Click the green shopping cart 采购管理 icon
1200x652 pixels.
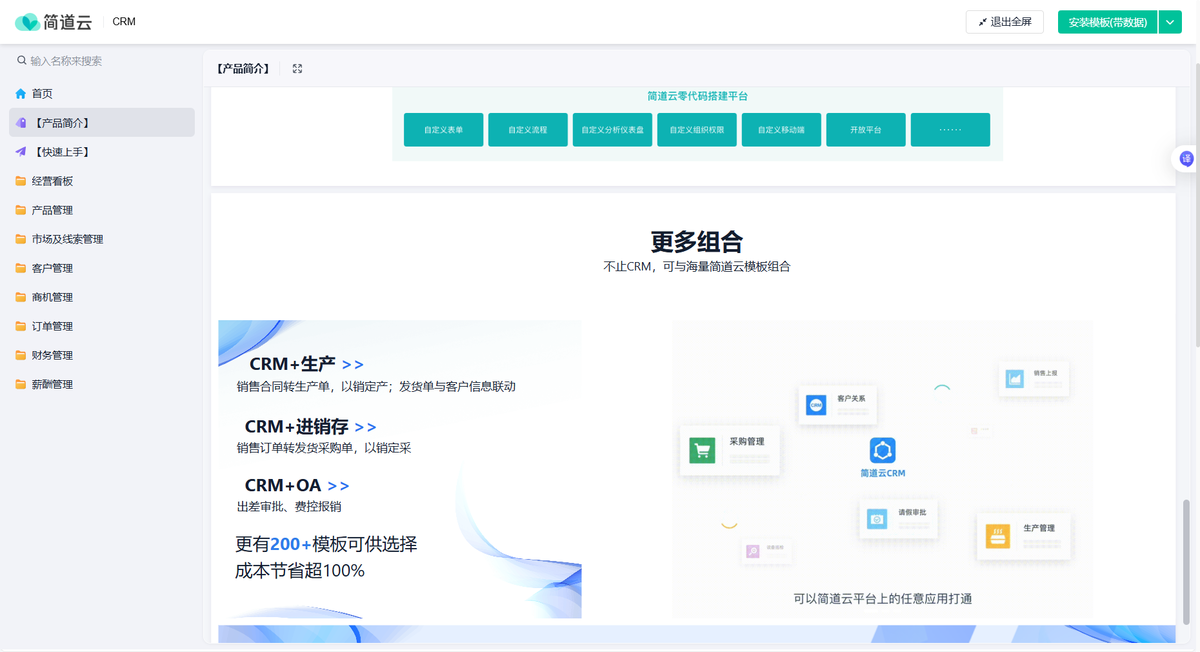point(702,451)
